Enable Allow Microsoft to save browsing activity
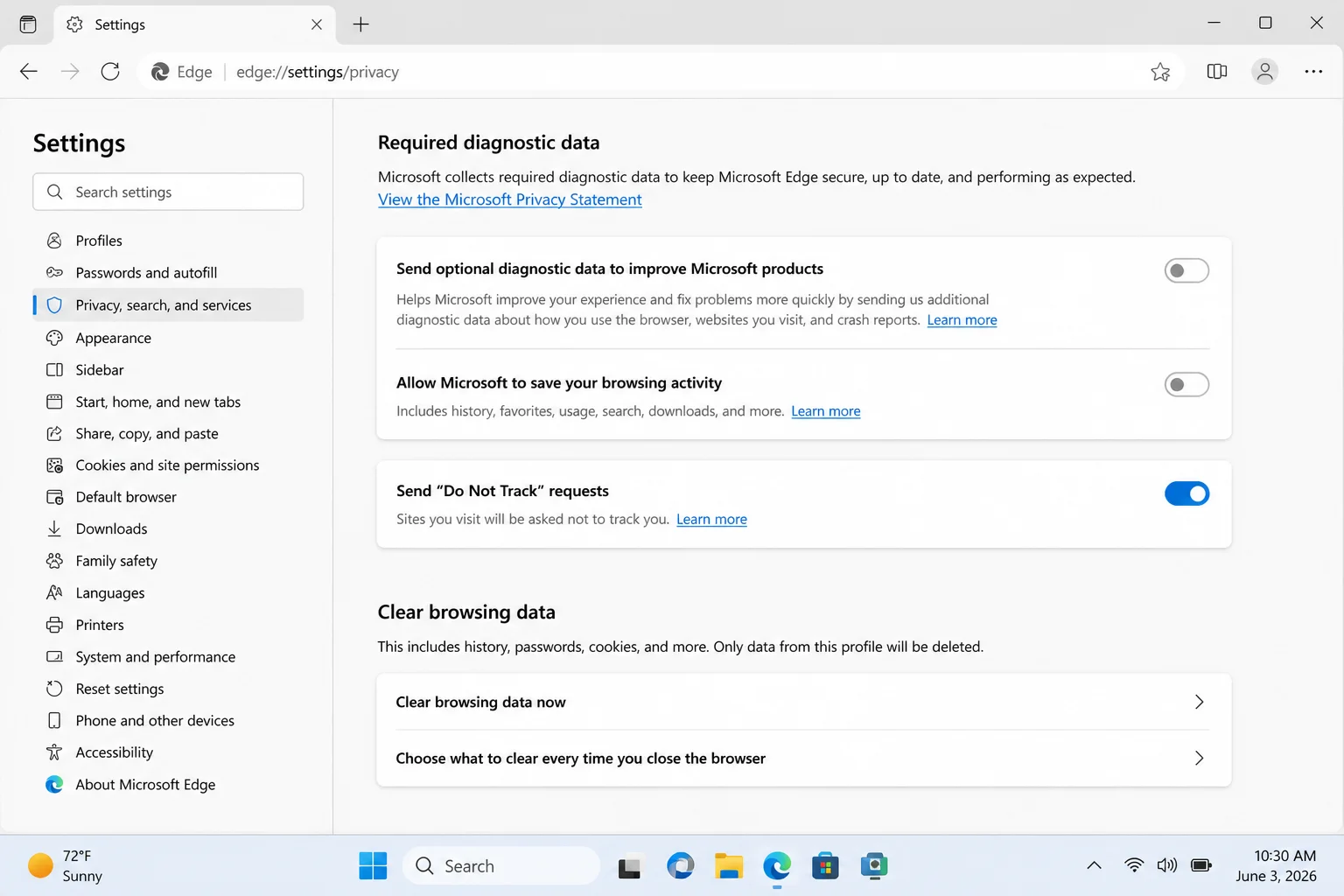 coord(1186,385)
